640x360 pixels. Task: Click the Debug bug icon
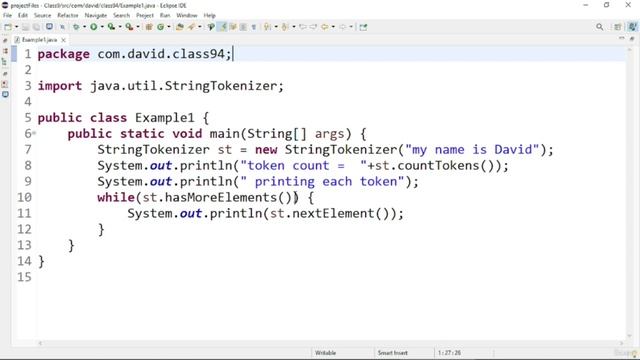tap(76, 27)
